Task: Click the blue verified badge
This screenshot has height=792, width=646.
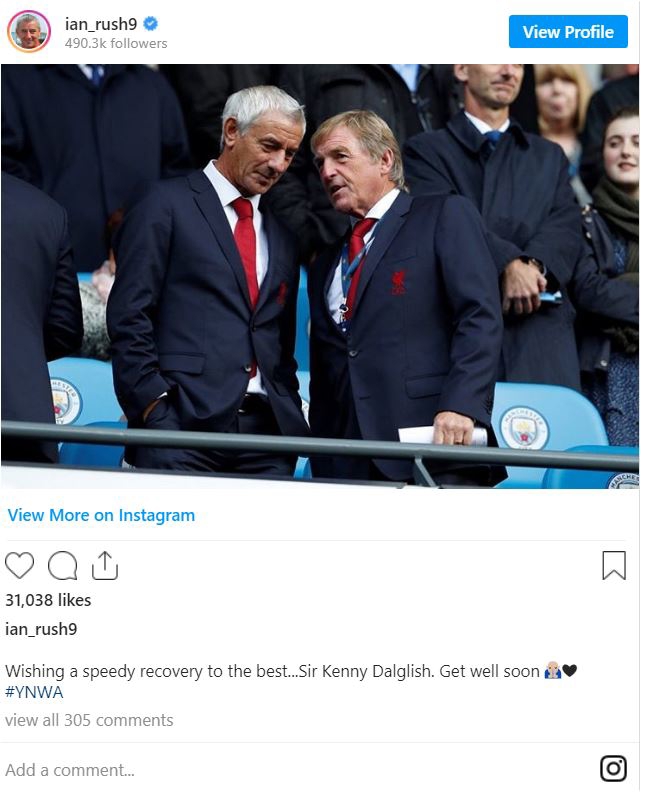Action: tap(151, 23)
